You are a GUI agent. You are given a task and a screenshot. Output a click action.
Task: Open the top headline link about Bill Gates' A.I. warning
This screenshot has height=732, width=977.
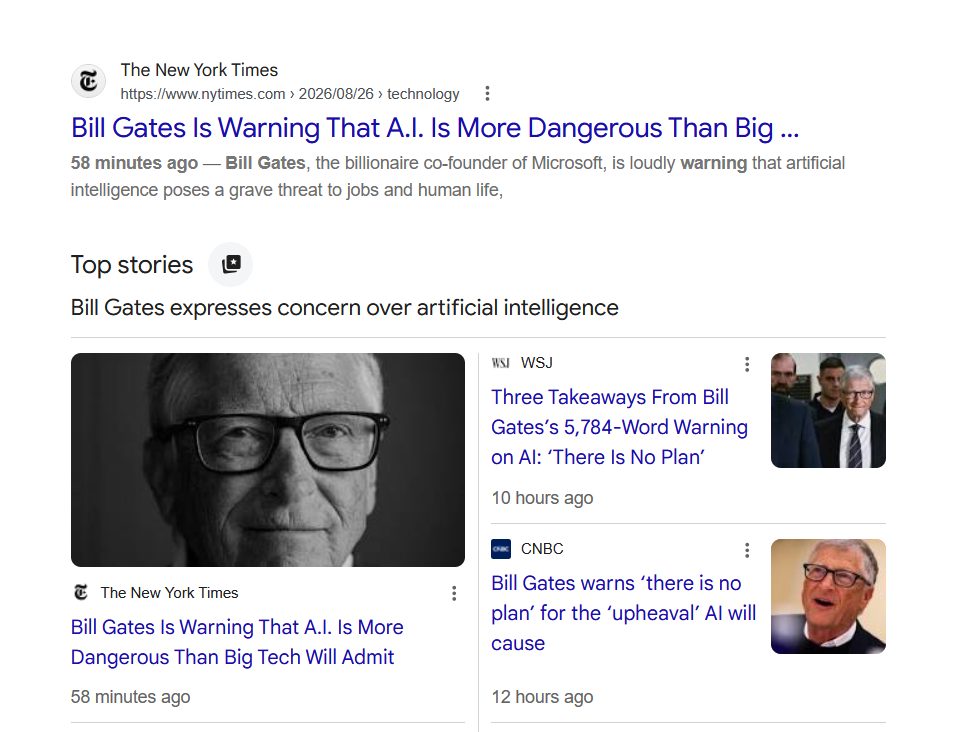[x=435, y=128]
